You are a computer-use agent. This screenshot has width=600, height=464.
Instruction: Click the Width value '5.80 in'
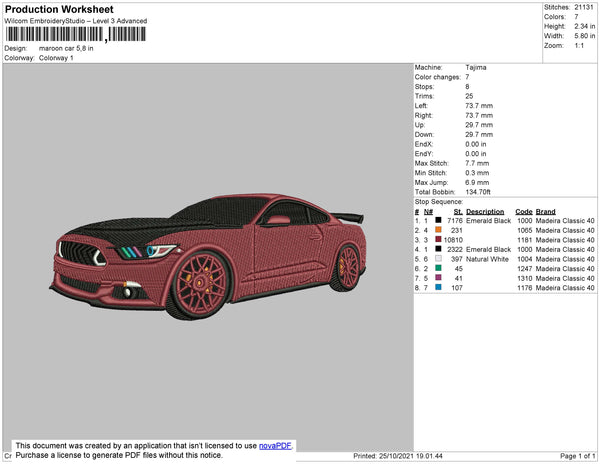point(584,36)
